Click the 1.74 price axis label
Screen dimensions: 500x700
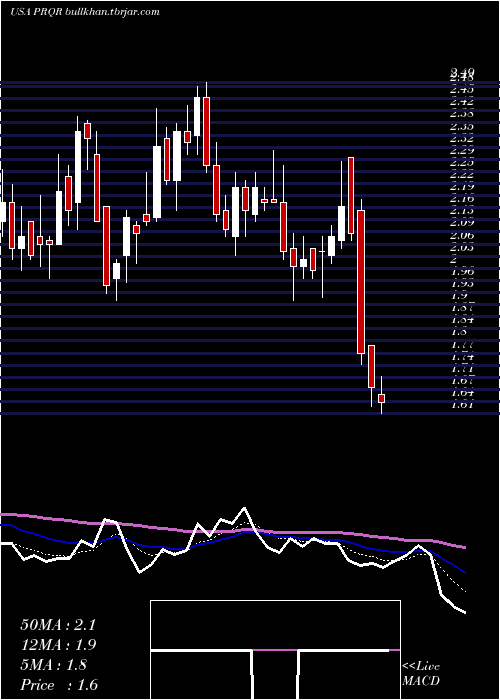tap(462, 357)
